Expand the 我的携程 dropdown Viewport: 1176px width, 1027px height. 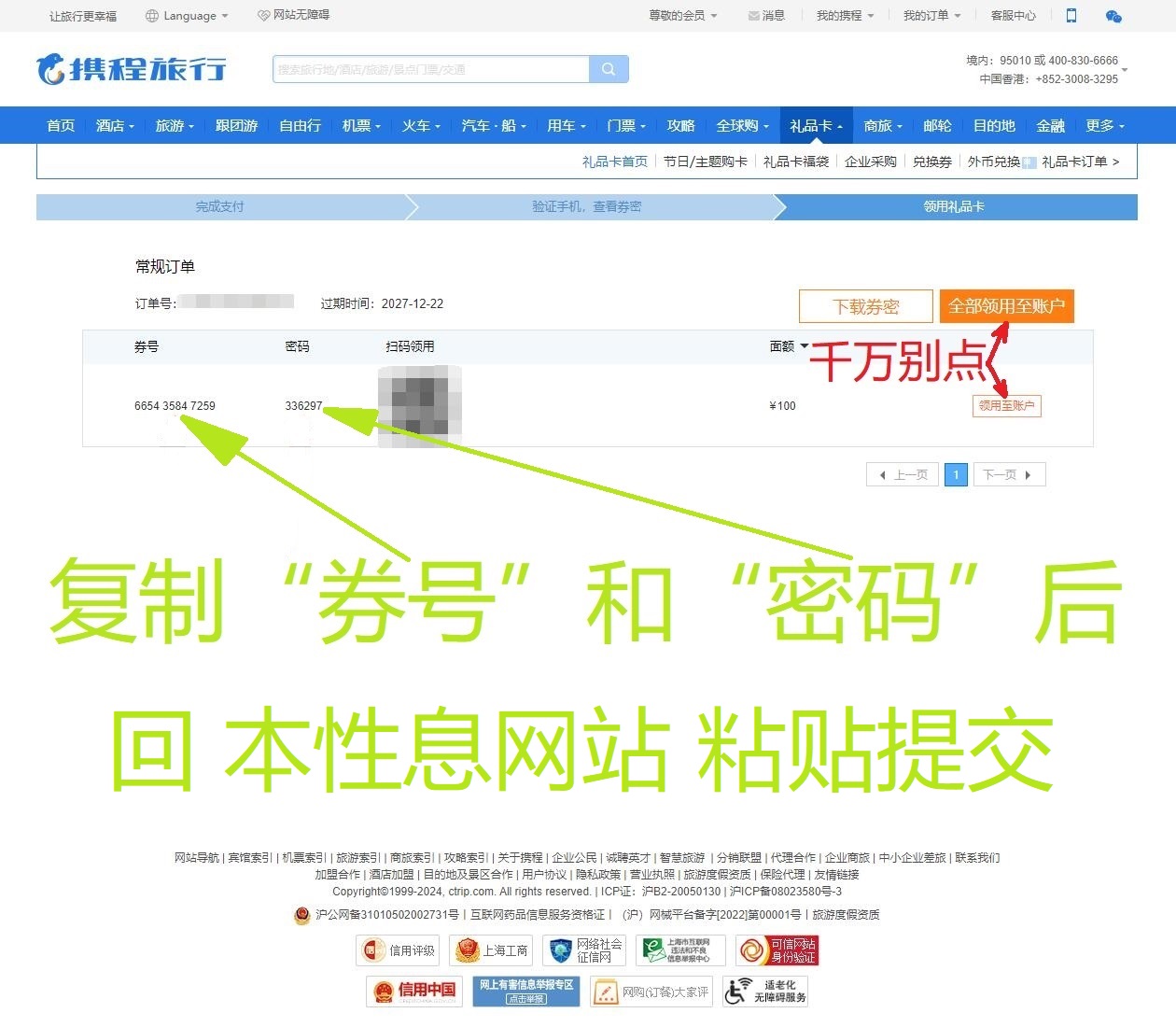click(x=846, y=16)
